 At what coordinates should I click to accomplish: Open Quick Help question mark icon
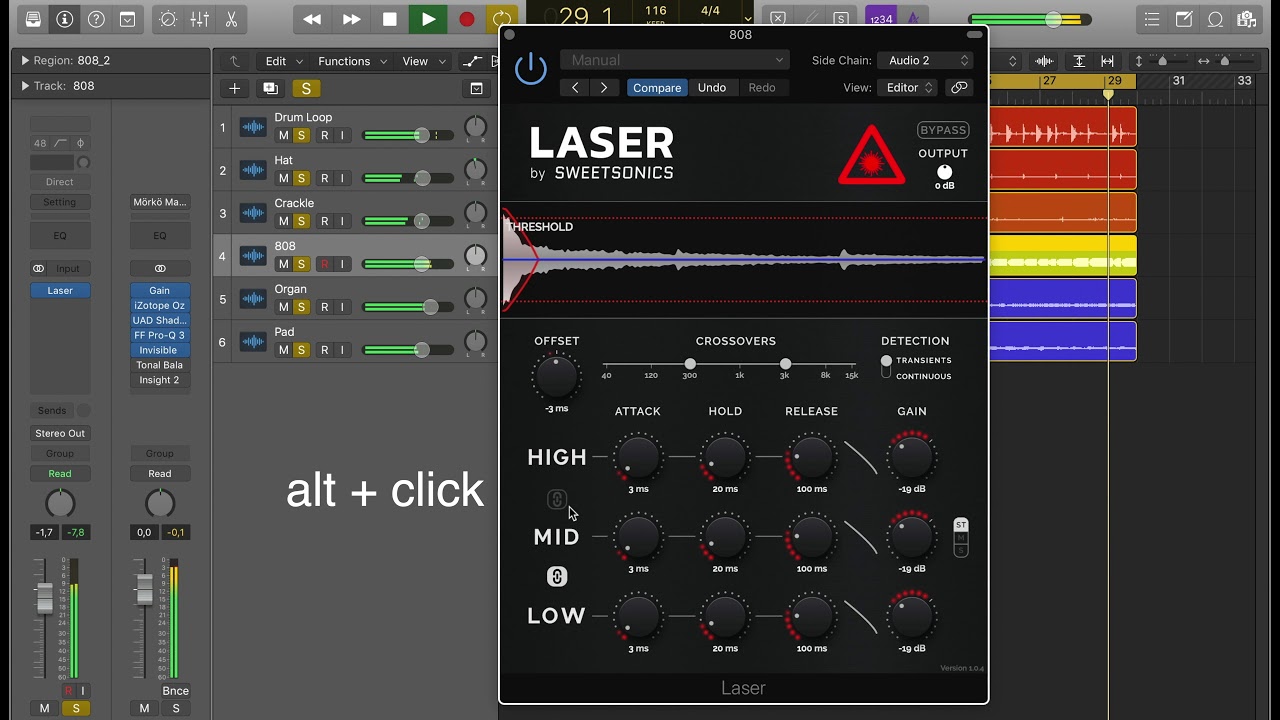(x=96, y=19)
